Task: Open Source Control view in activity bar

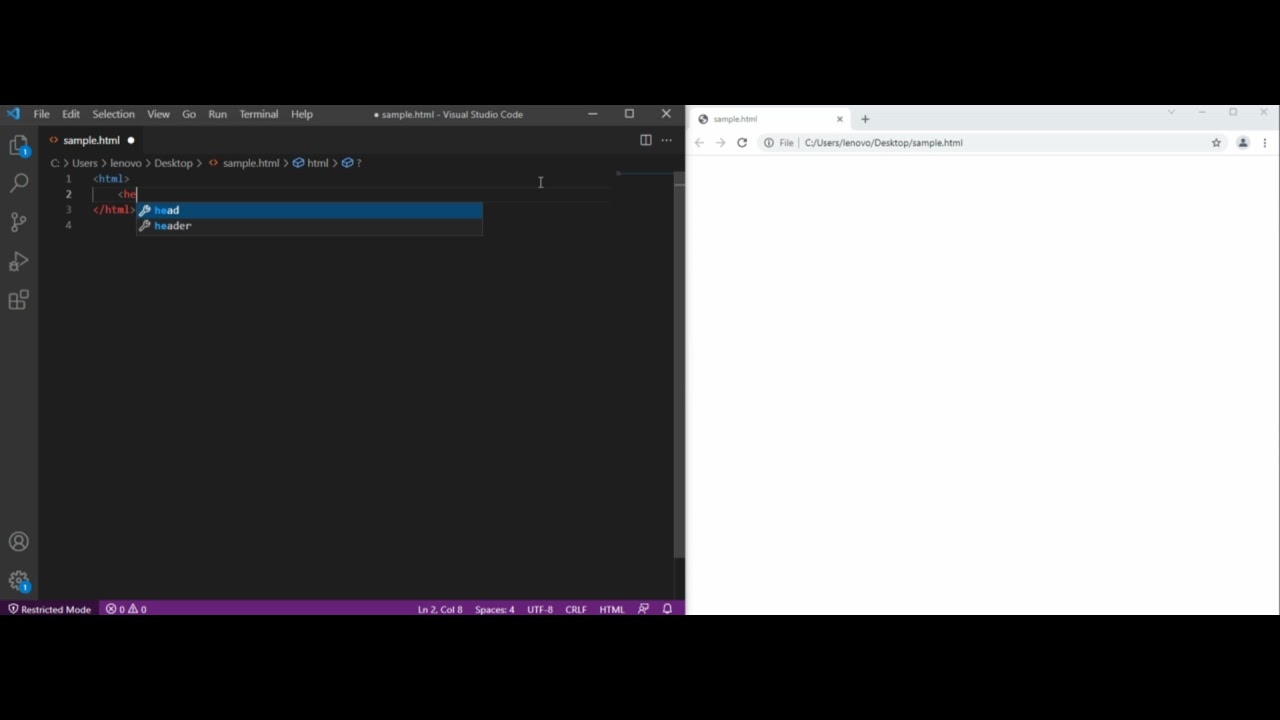Action: point(18,222)
